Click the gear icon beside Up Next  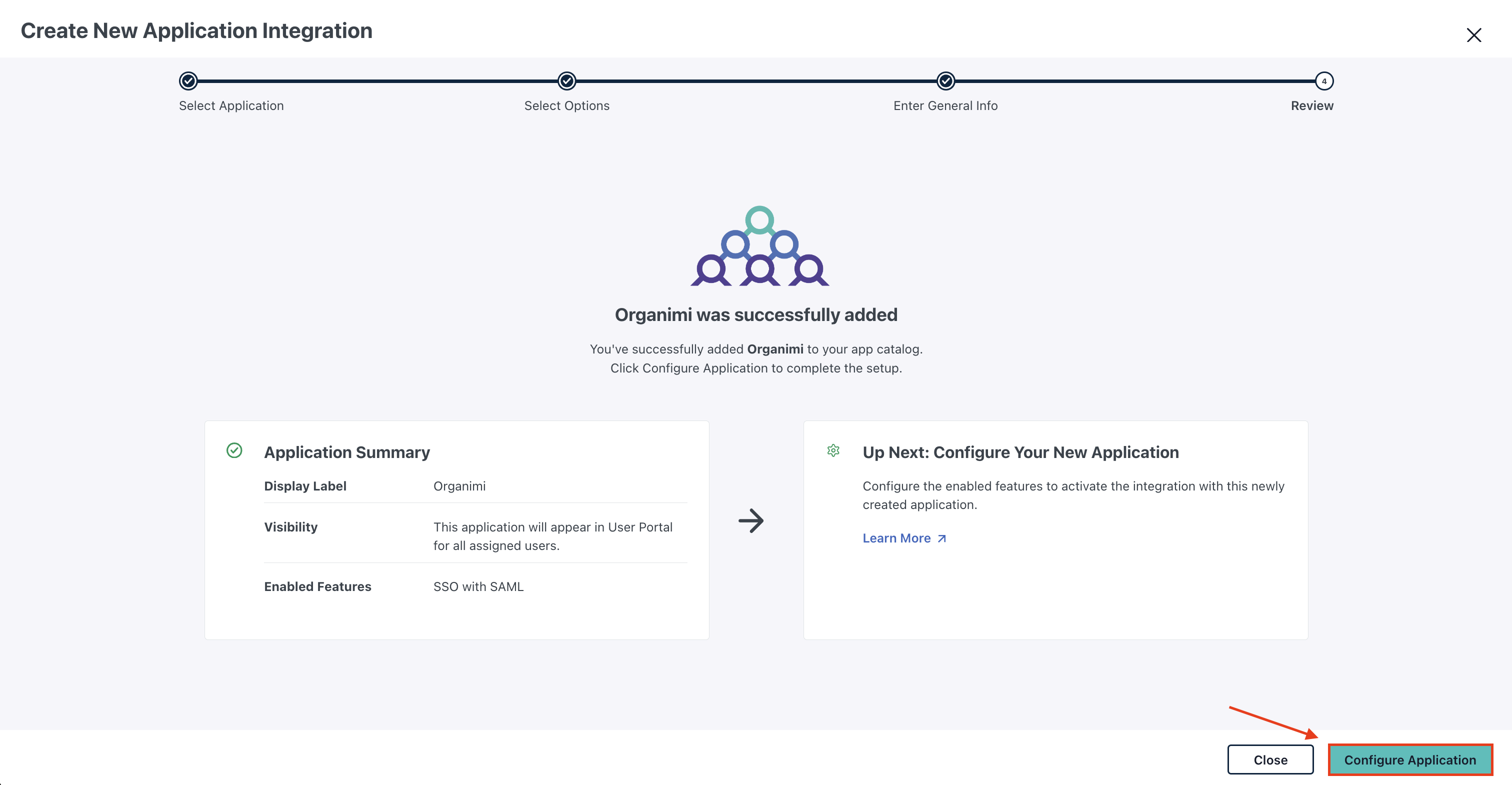[x=833, y=450]
